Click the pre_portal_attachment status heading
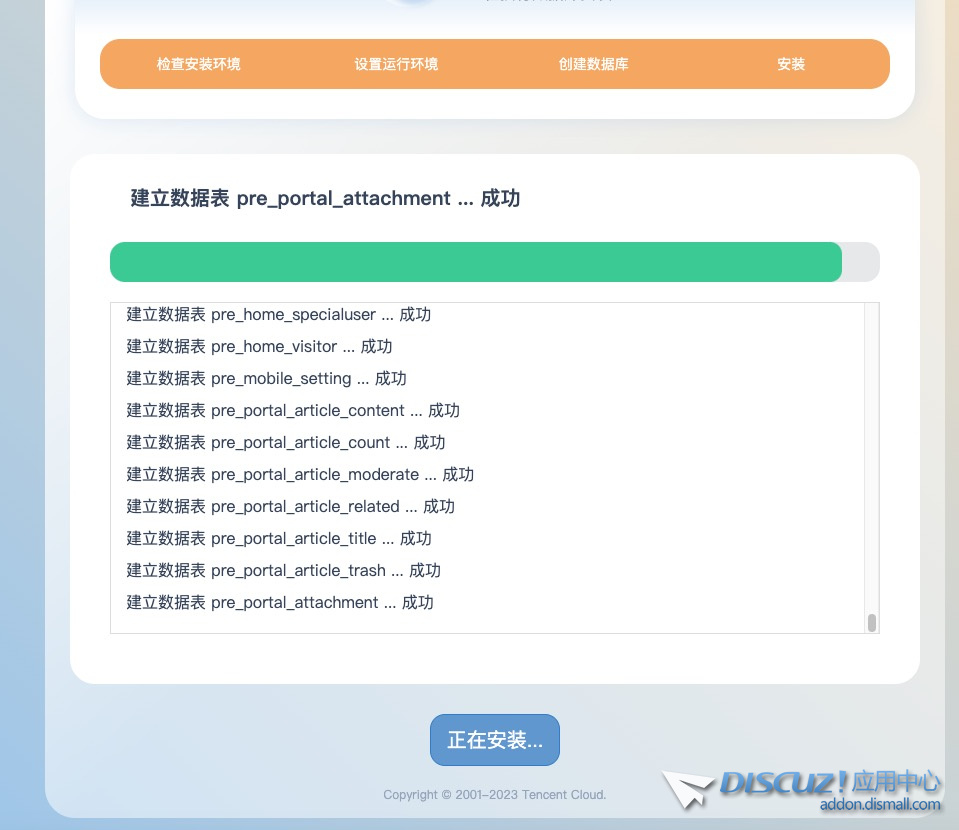The image size is (959, 830). pyautogui.click(x=325, y=198)
